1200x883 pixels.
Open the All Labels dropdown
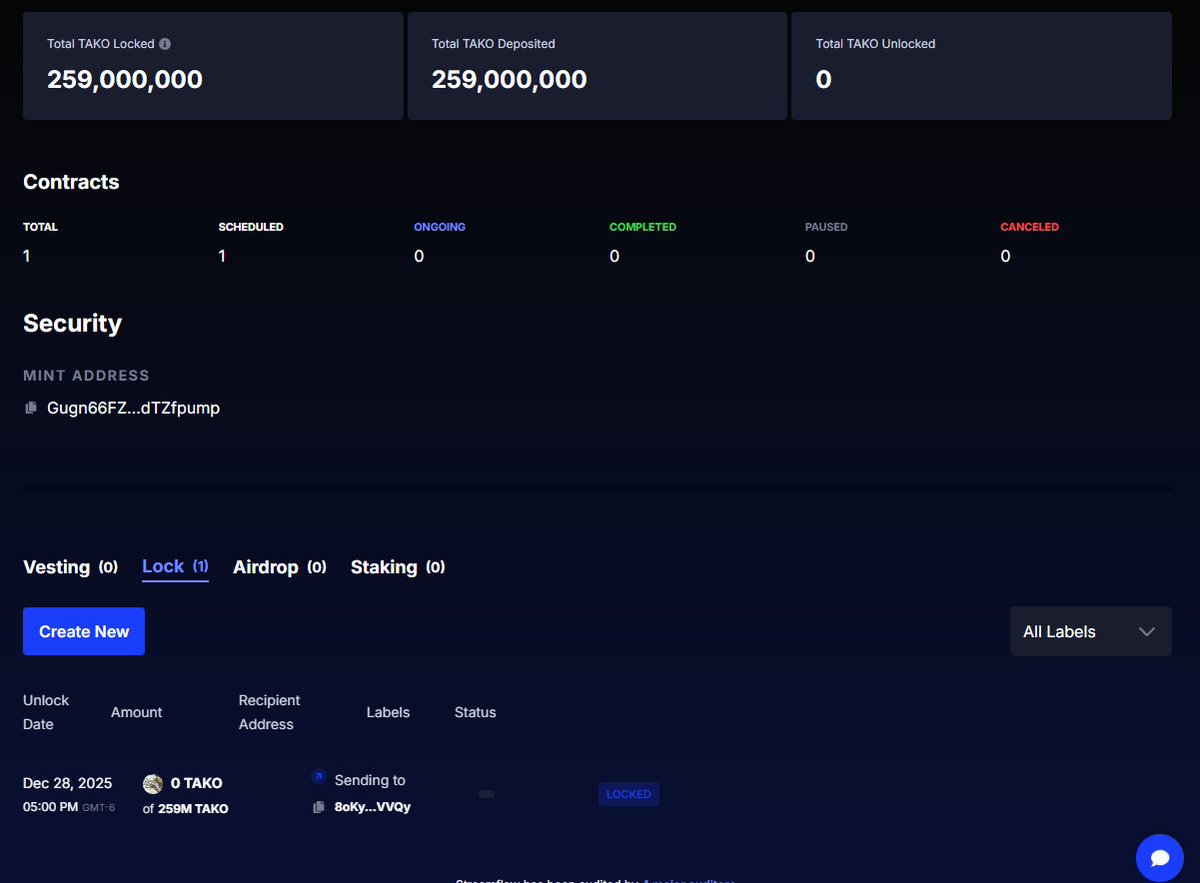1090,631
